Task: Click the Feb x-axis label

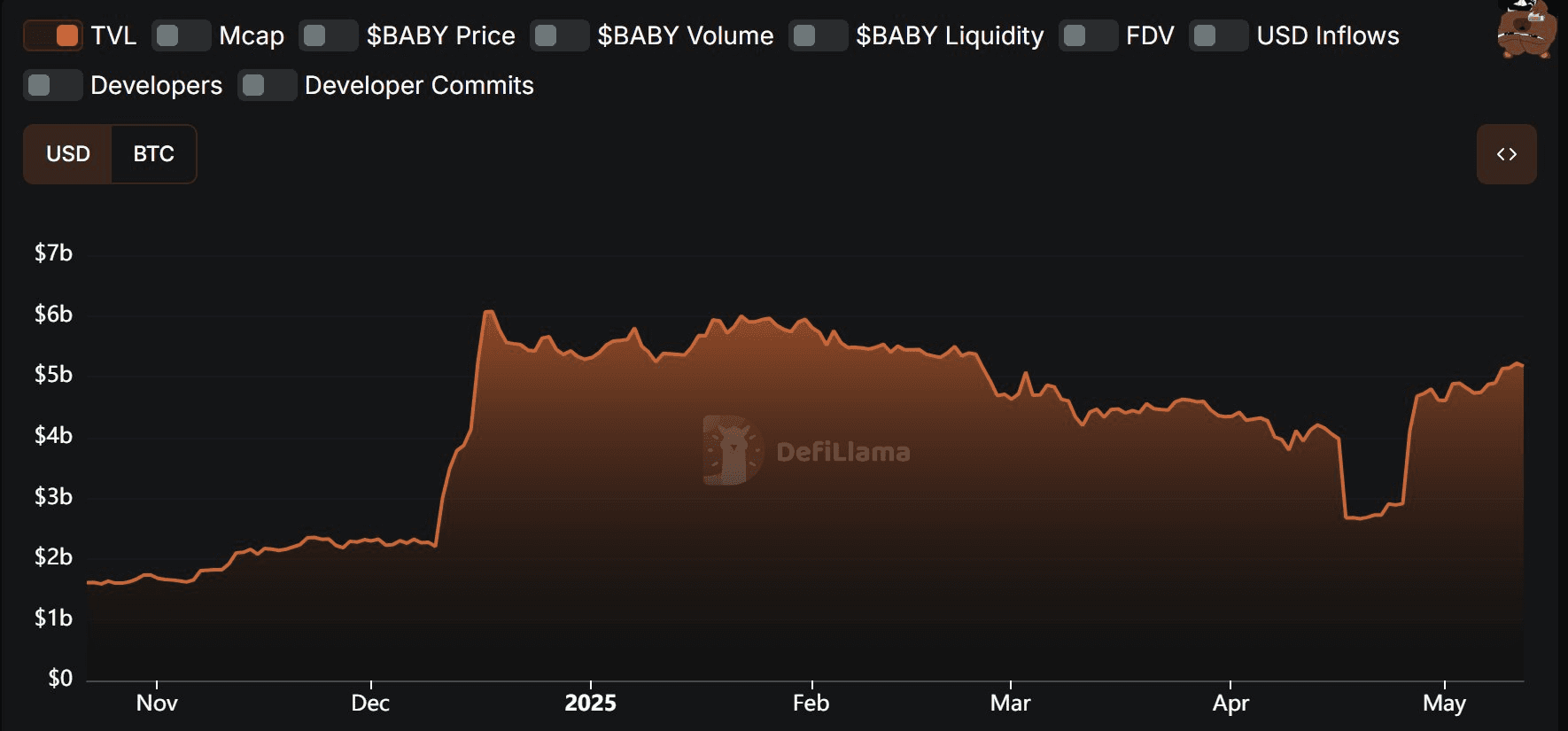Action: pos(811,704)
